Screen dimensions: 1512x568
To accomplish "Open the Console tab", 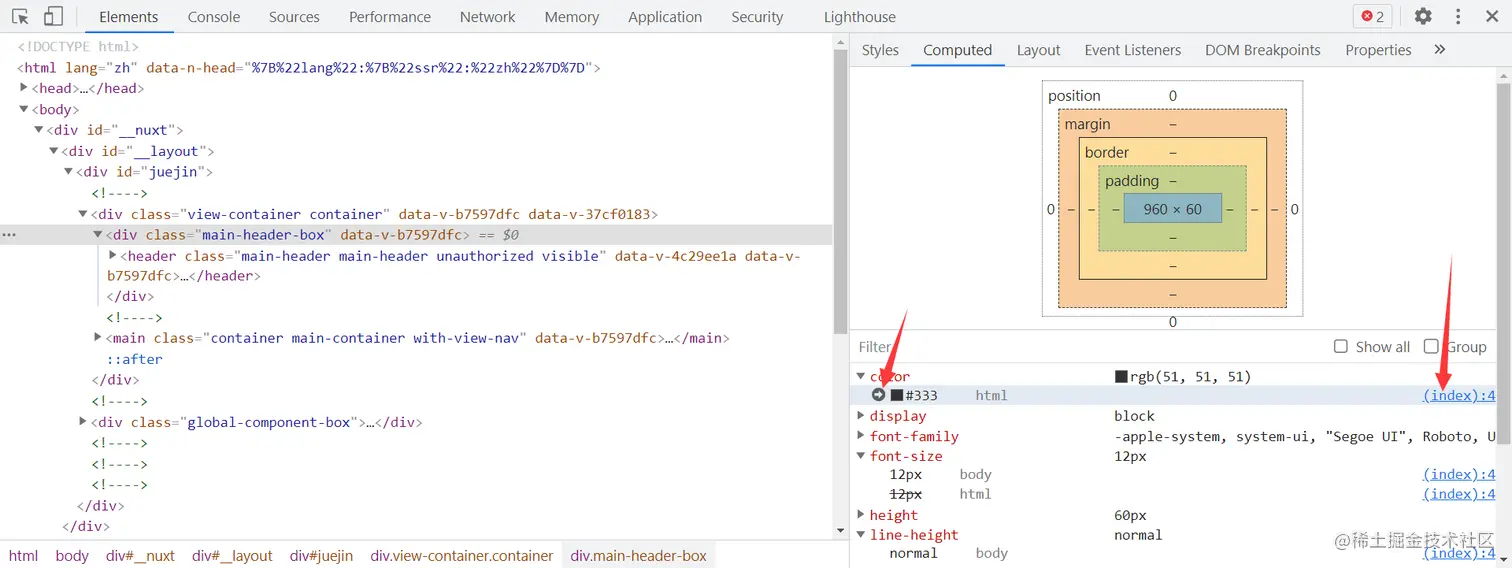I will tap(214, 17).
